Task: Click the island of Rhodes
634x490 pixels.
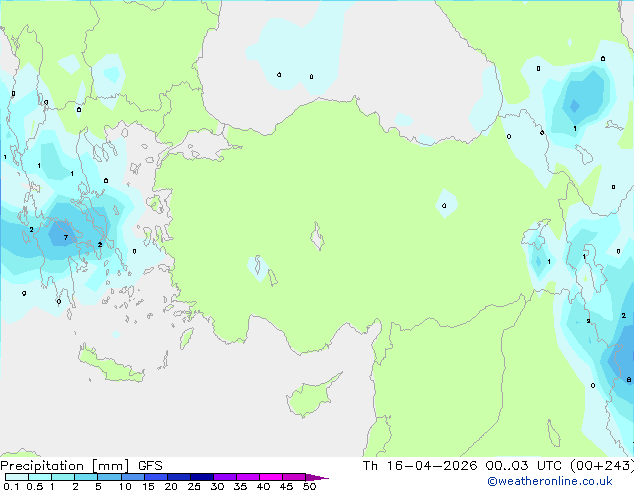Action: (186, 338)
